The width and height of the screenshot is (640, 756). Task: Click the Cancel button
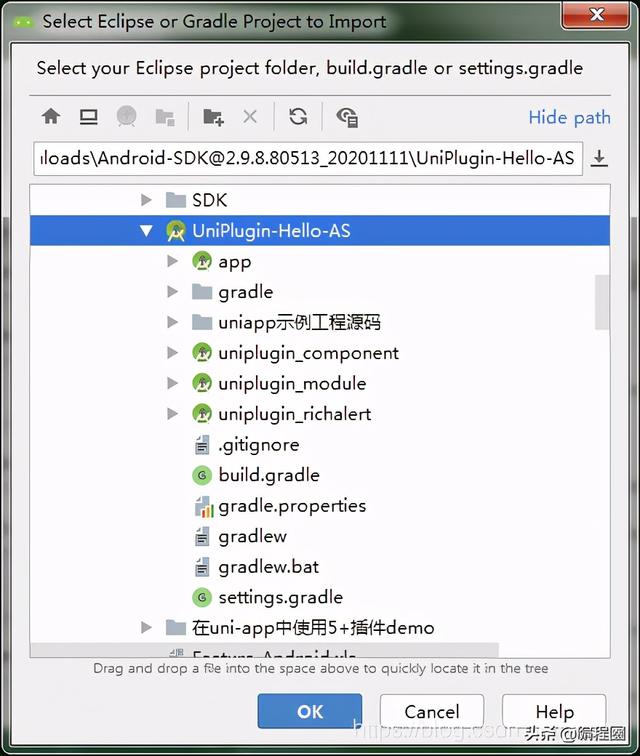(x=432, y=711)
